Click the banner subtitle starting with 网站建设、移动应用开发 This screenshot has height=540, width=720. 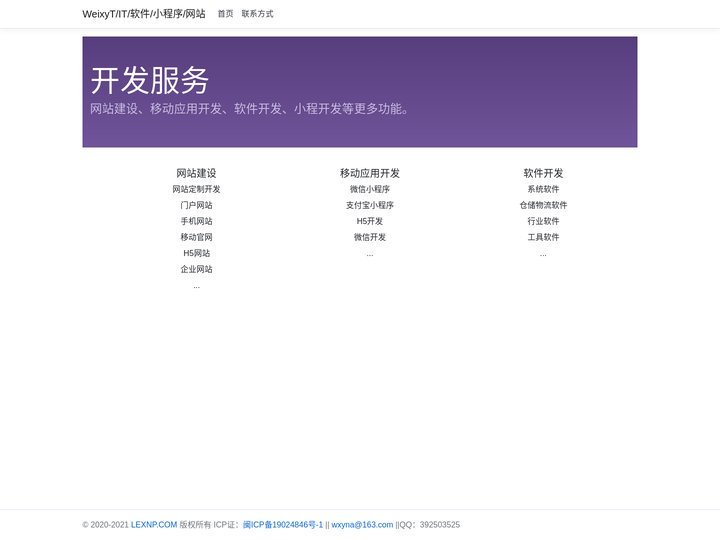249,109
